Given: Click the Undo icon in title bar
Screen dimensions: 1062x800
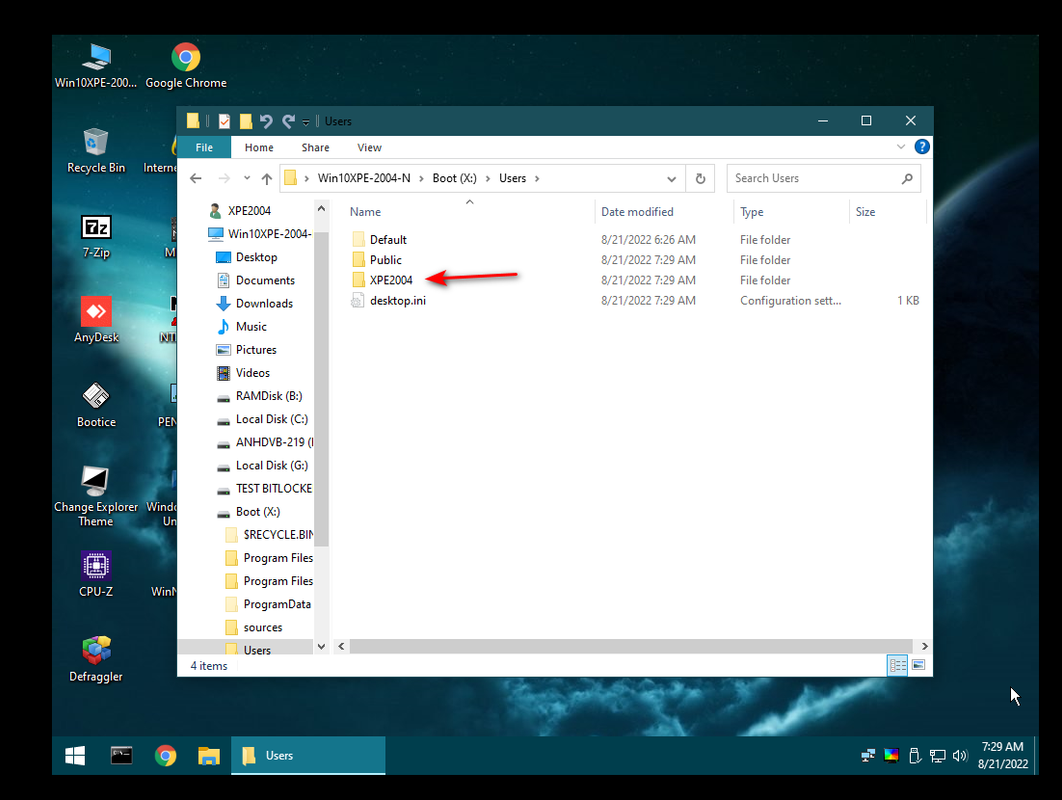Looking at the screenshot, I should pyautogui.click(x=266, y=121).
